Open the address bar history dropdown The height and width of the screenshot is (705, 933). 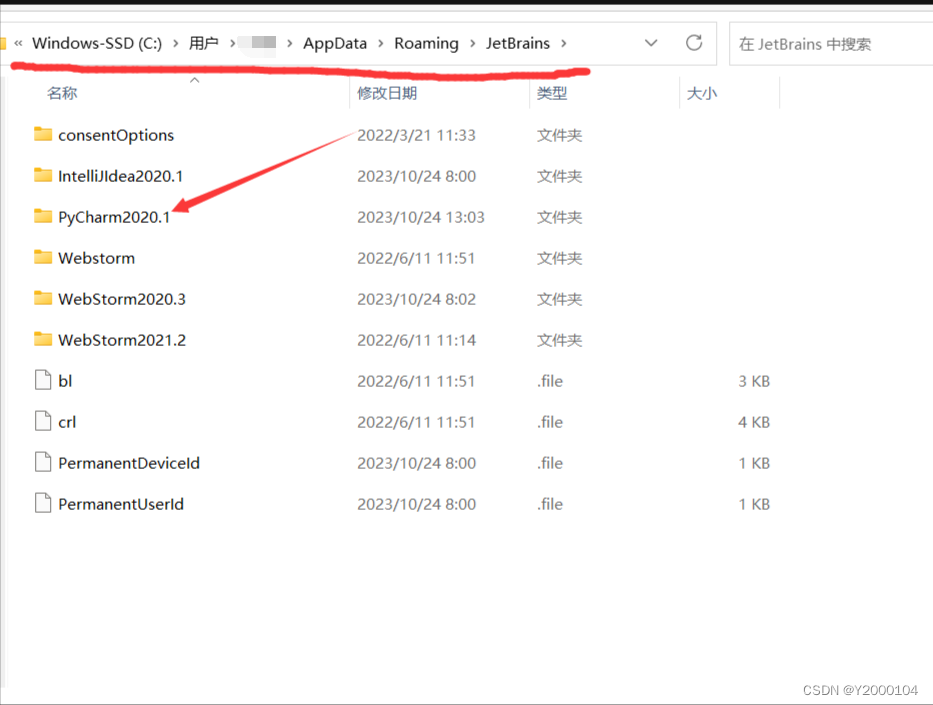point(651,43)
